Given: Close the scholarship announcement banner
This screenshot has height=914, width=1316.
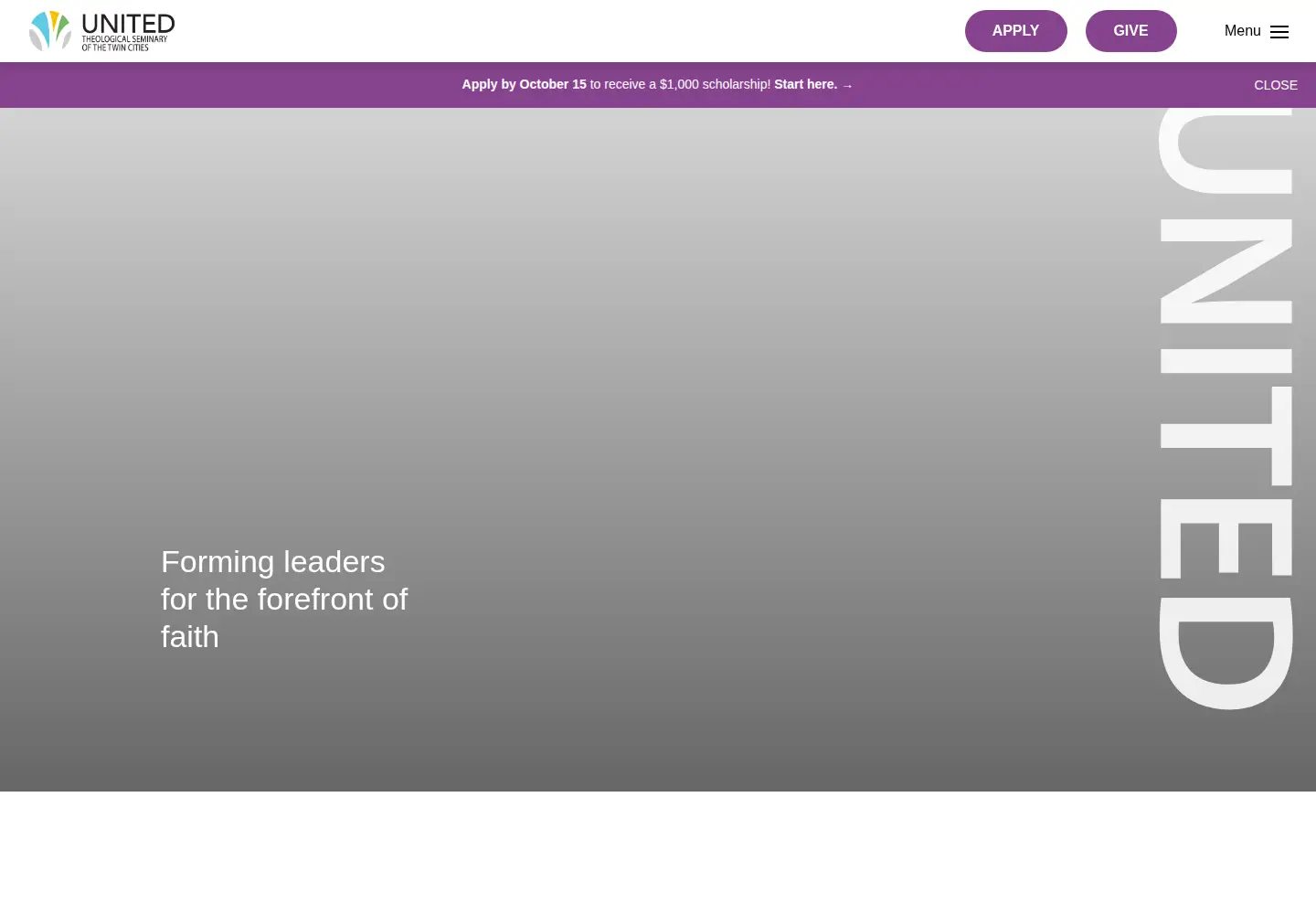Looking at the screenshot, I should (1275, 85).
